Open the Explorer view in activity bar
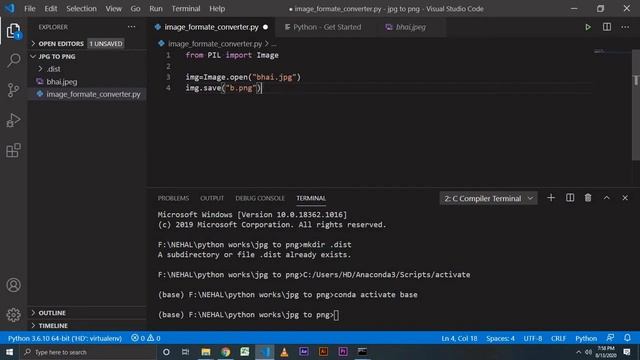The image size is (640, 360). pyautogui.click(x=13, y=31)
